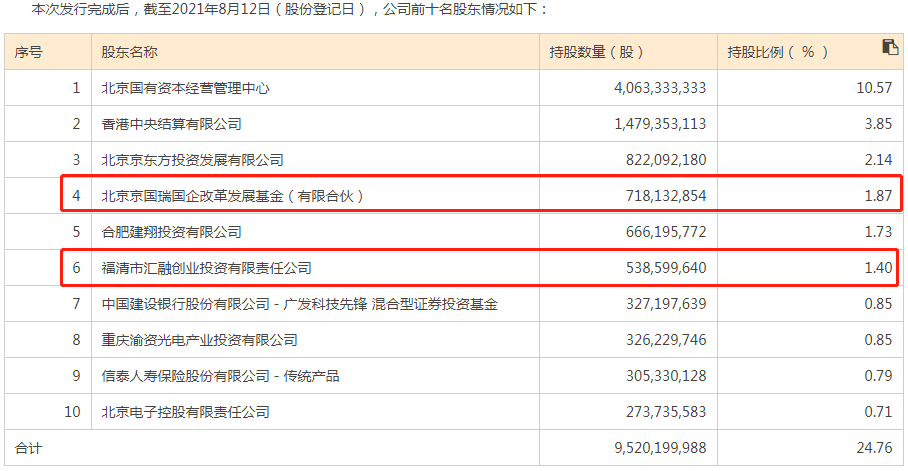
Task: Click 北京国有资本经营管理中心 shareholder name
Action: pos(185,88)
